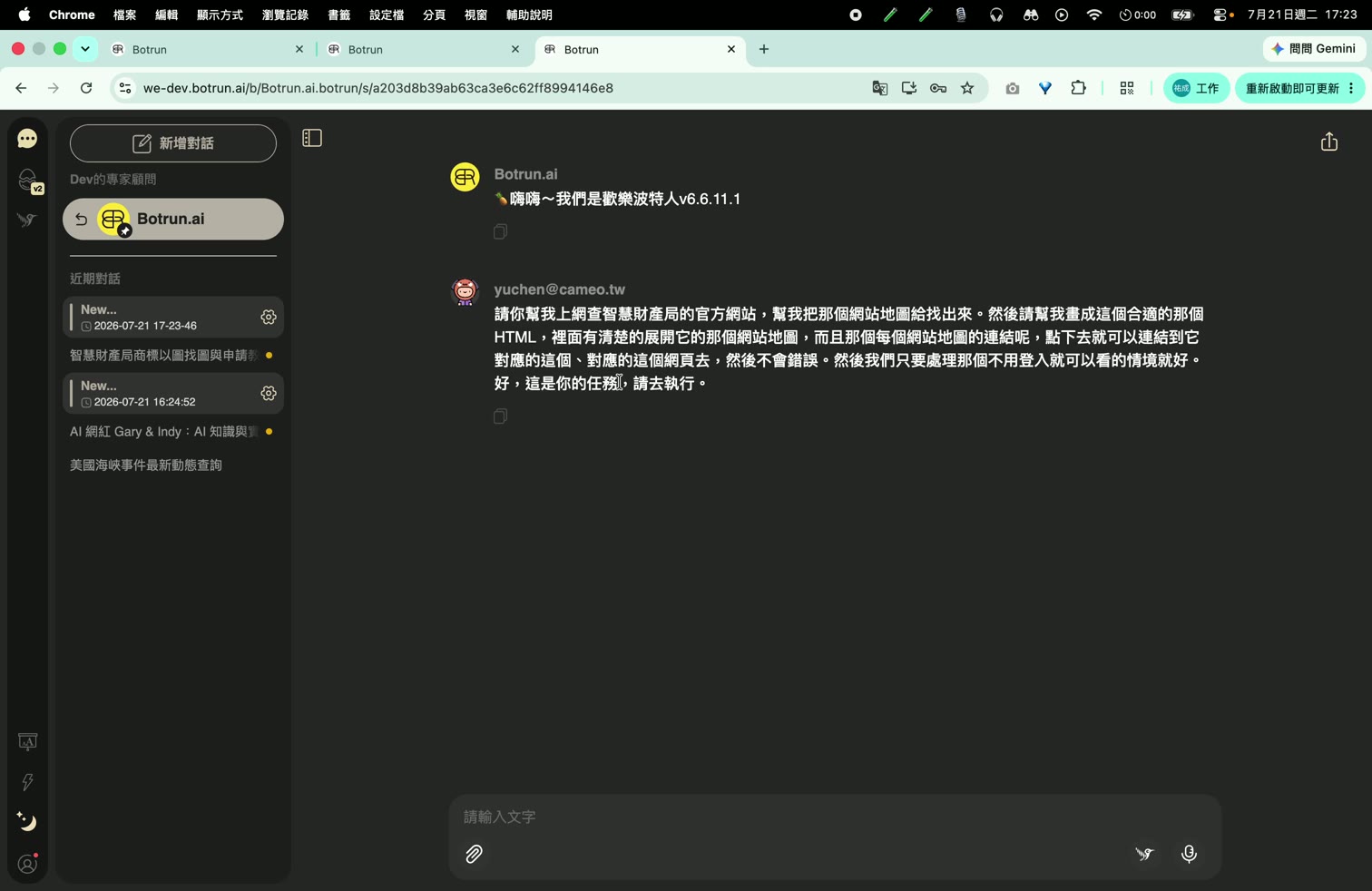Open the user account profile icon

(x=27, y=864)
